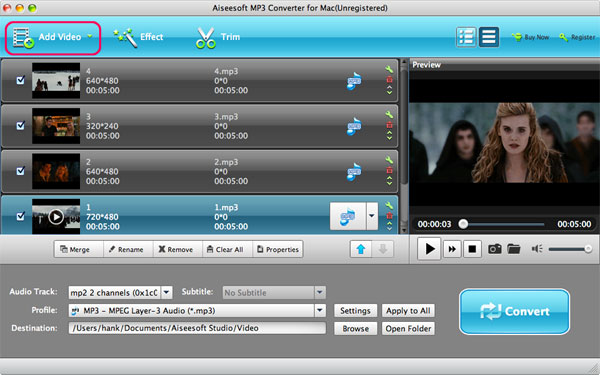Click the Merge button
Image resolution: width=600 pixels, height=375 pixels.
tap(78, 249)
